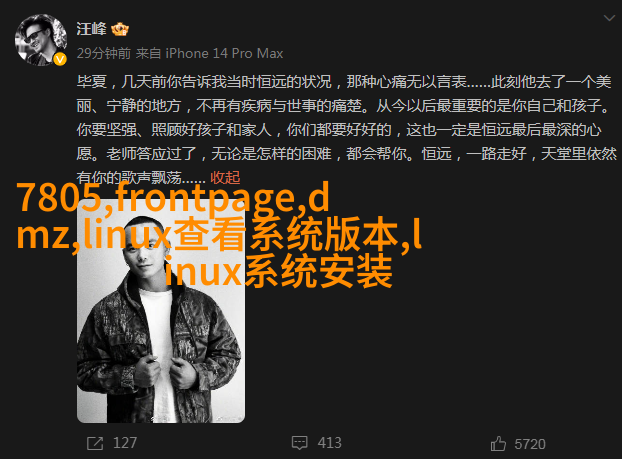Collapse the post text with 收起
This screenshot has height=459, width=622.
click(x=225, y=177)
